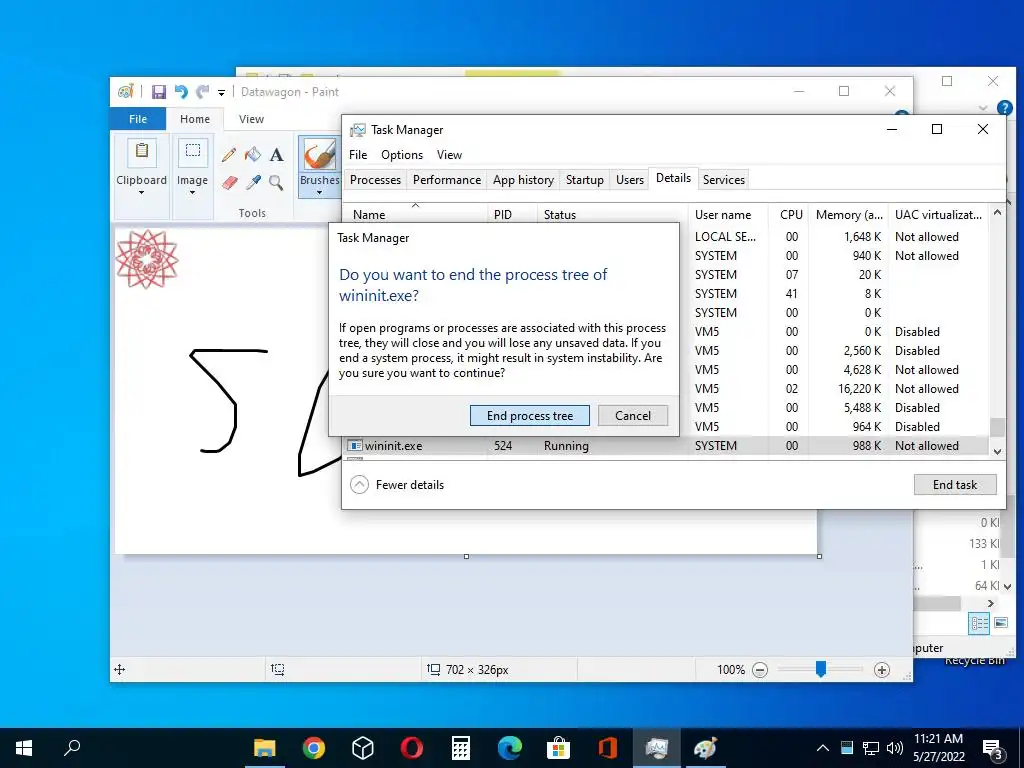Click the zoom out minus button in Paint
1024x768 pixels.
click(760, 669)
